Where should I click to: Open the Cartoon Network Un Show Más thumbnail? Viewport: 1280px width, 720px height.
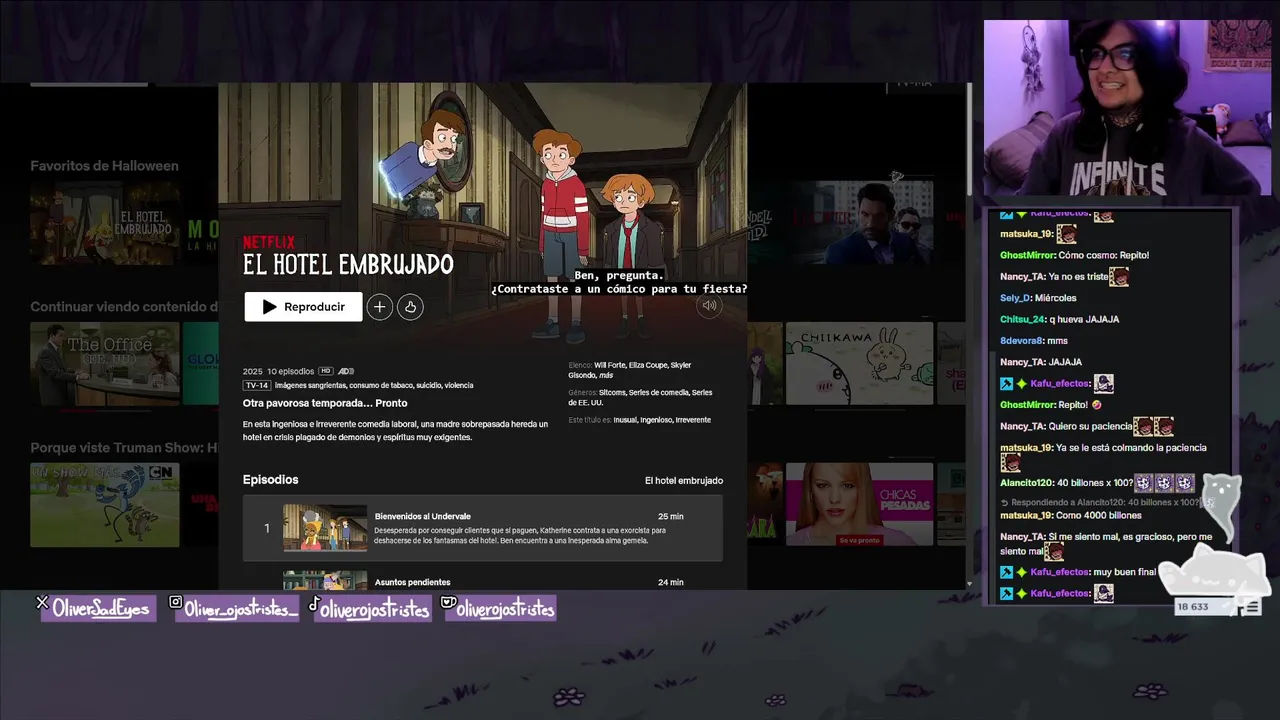point(105,505)
